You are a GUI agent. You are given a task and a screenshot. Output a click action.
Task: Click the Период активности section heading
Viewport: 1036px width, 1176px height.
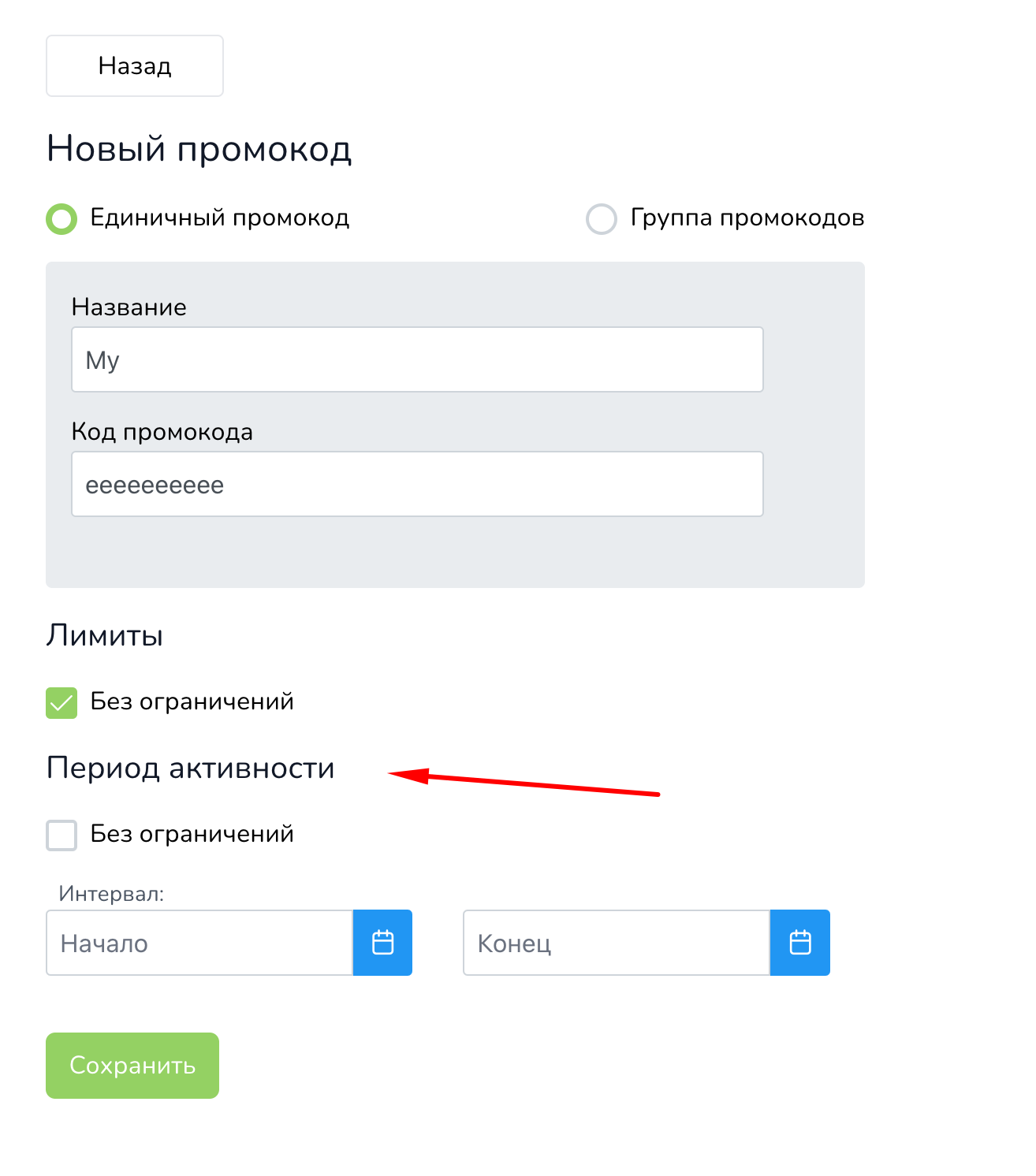click(x=191, y=768)
